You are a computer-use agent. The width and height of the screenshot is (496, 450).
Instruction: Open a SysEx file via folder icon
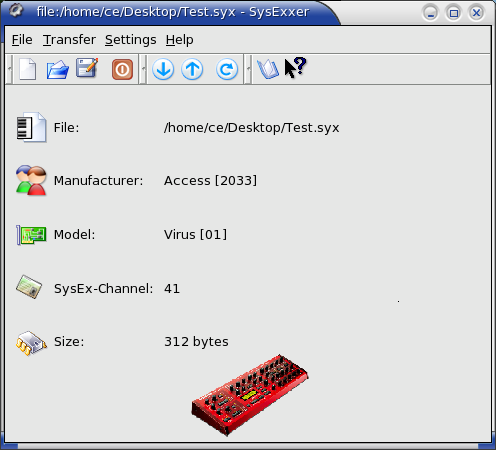click(58, 69)
